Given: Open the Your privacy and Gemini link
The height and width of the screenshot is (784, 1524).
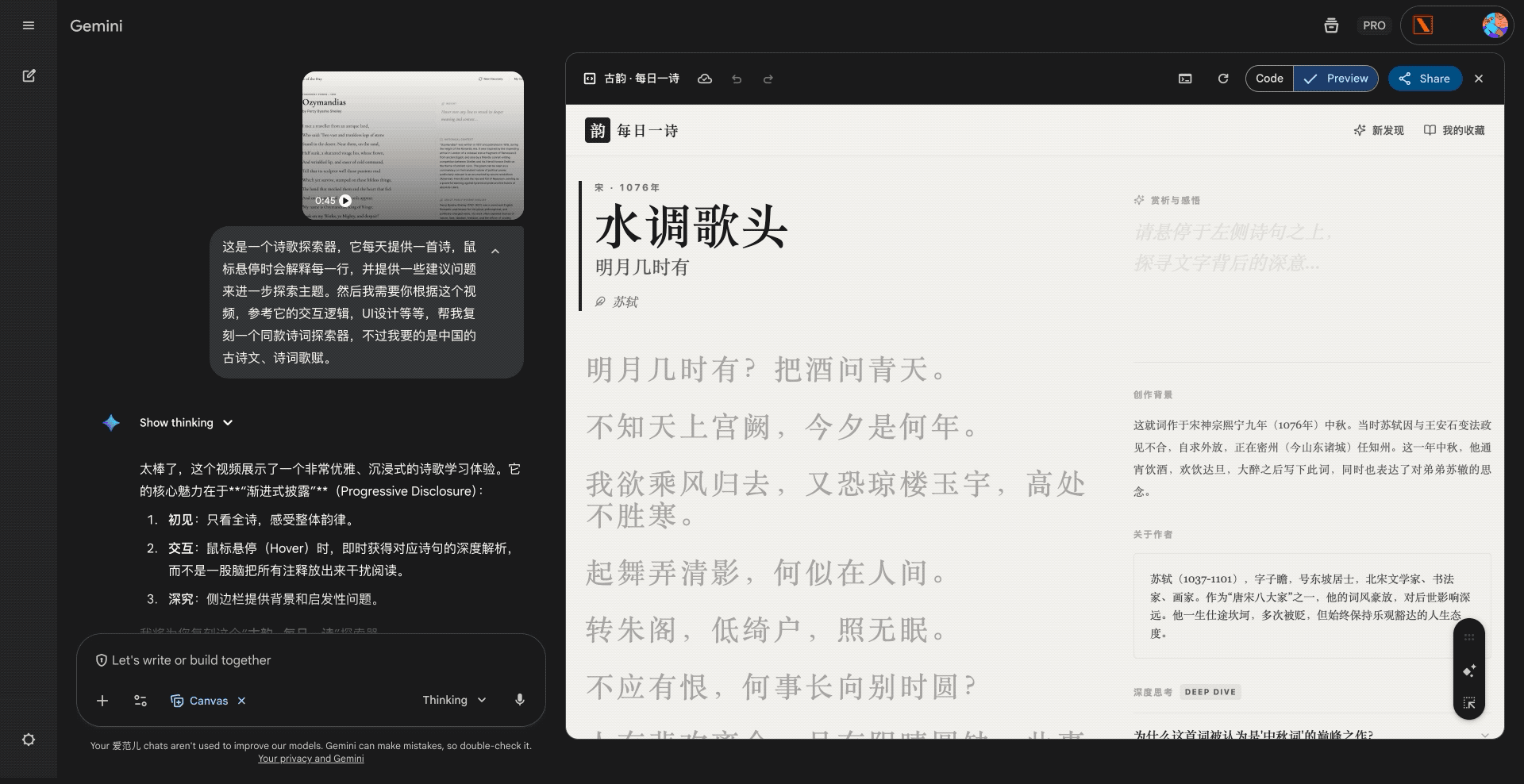Looking at the screenshot, I should click(x=311, y=758).
